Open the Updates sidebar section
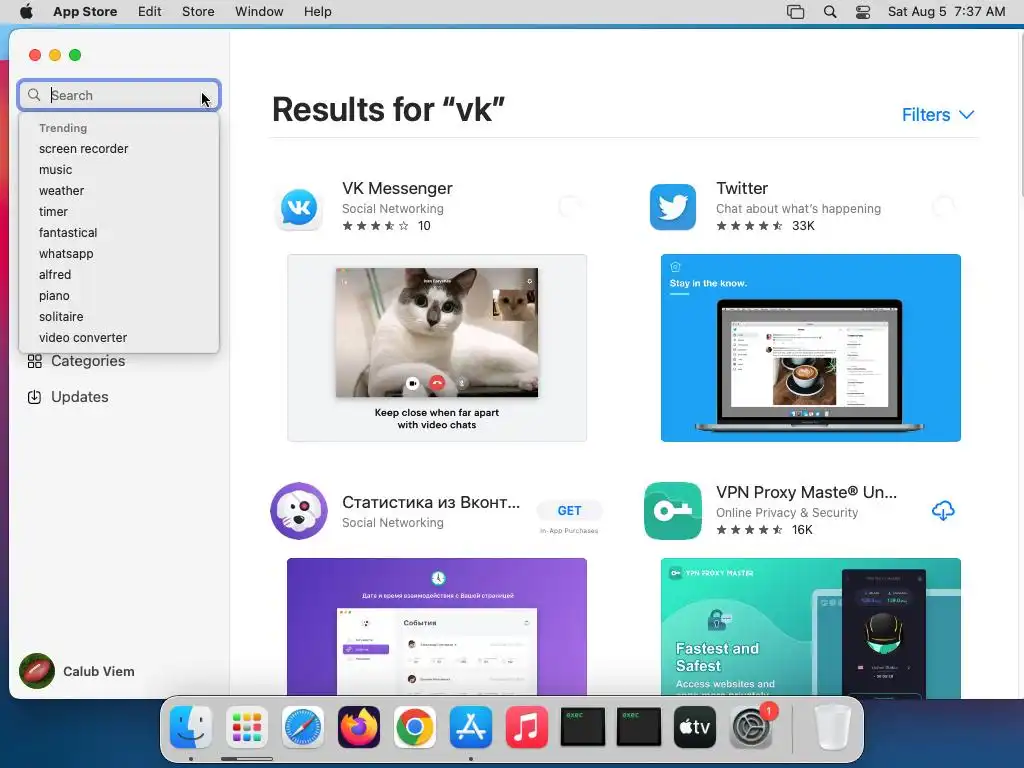 [68, 397]
